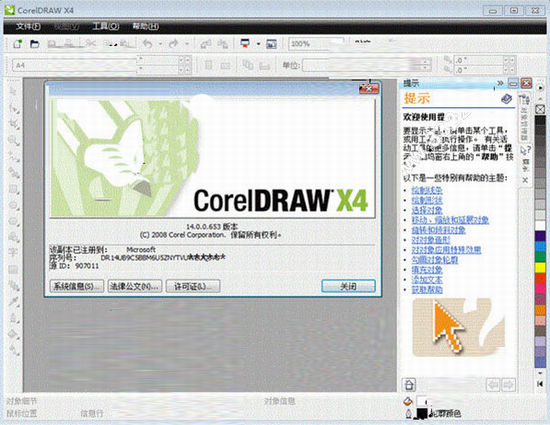Open file using the folder icon
550x425 pixels.
[x=34, y=44]
